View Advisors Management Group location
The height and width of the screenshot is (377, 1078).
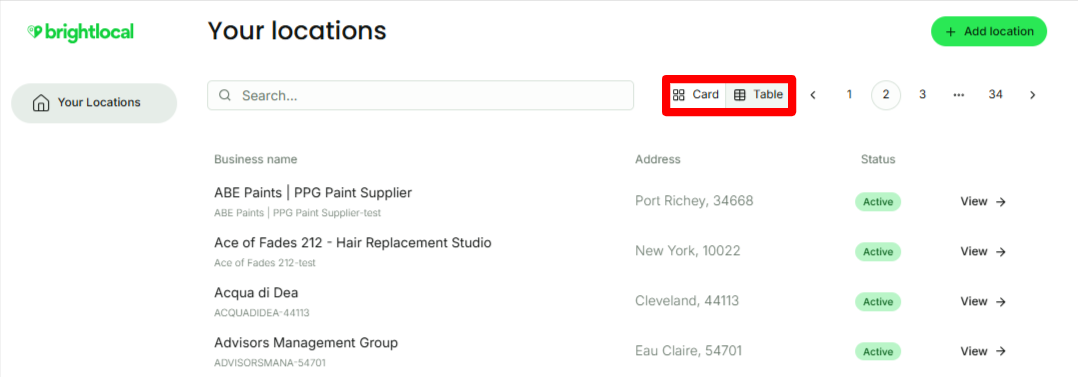983,352
